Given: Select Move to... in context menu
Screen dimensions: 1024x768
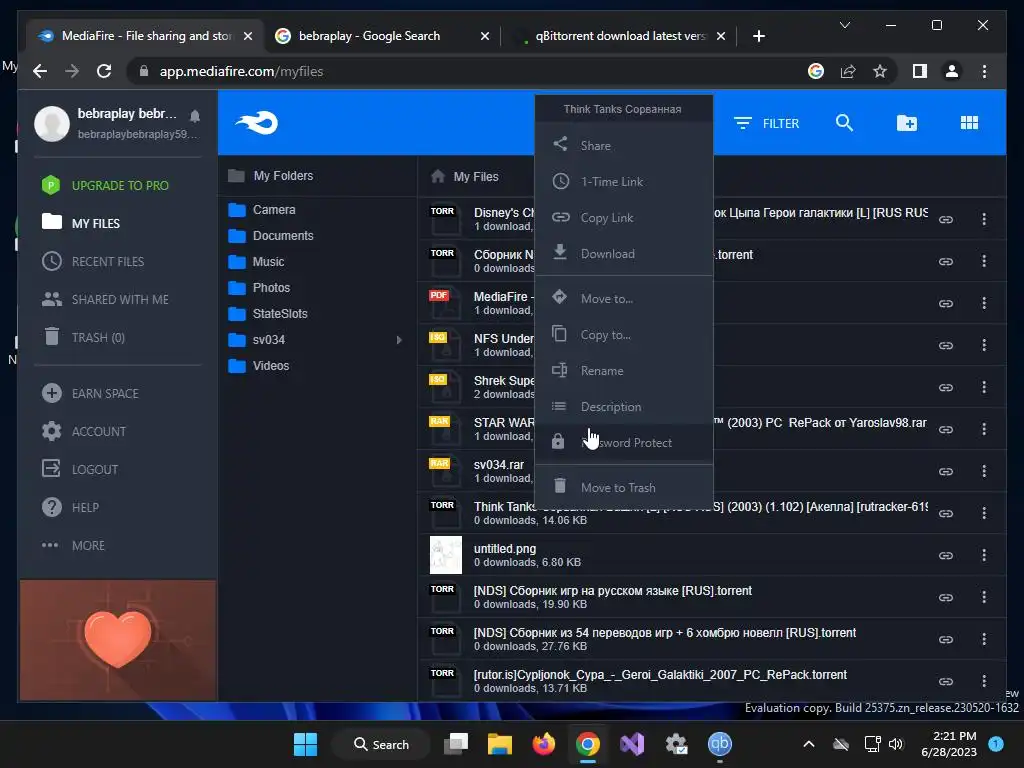Looking at the screenshot, I should click(x=624, y=298).
